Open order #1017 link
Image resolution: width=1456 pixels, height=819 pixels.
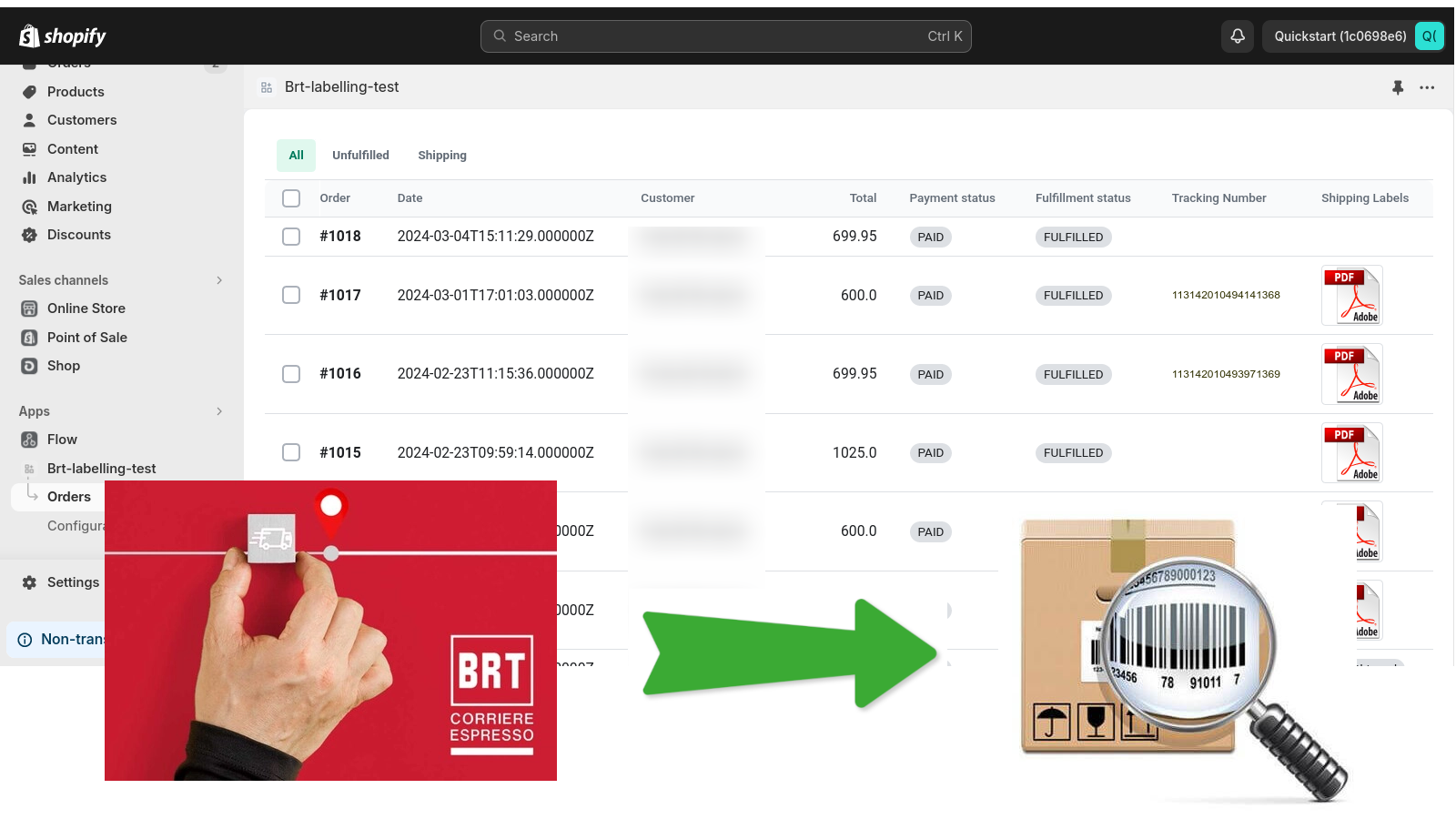340,296
